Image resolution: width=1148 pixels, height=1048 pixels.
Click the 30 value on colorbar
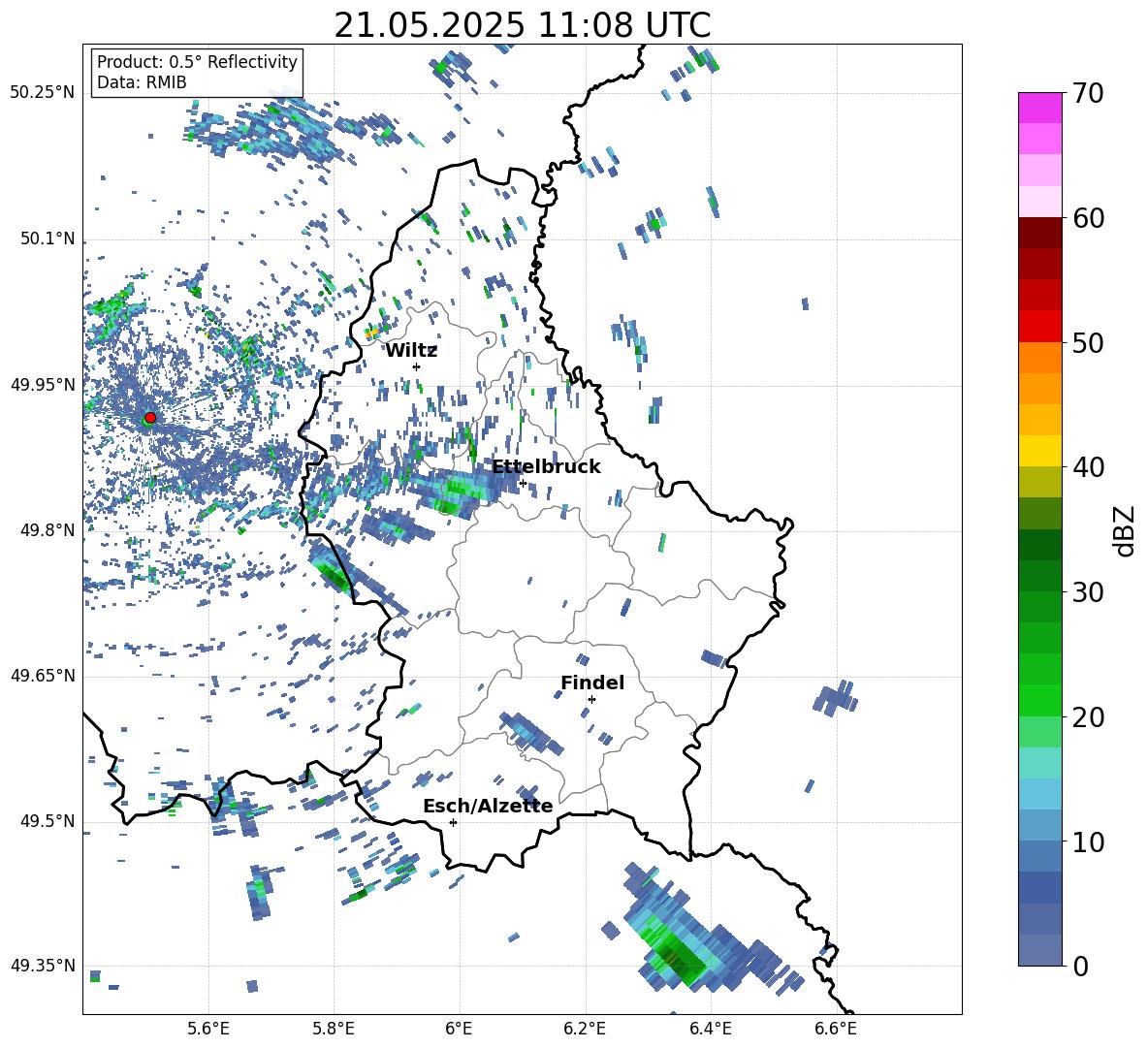1087,592
